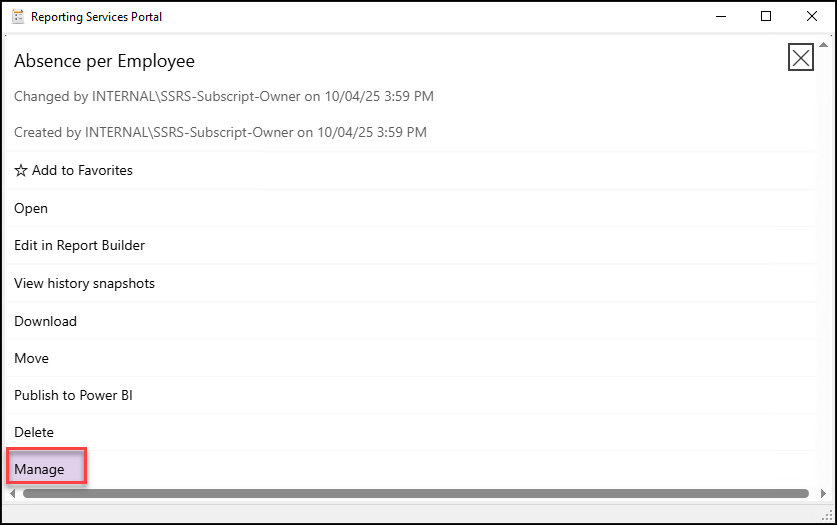Click the resize grip in the window corner
The image size is (837, 525).
[826, 513]
